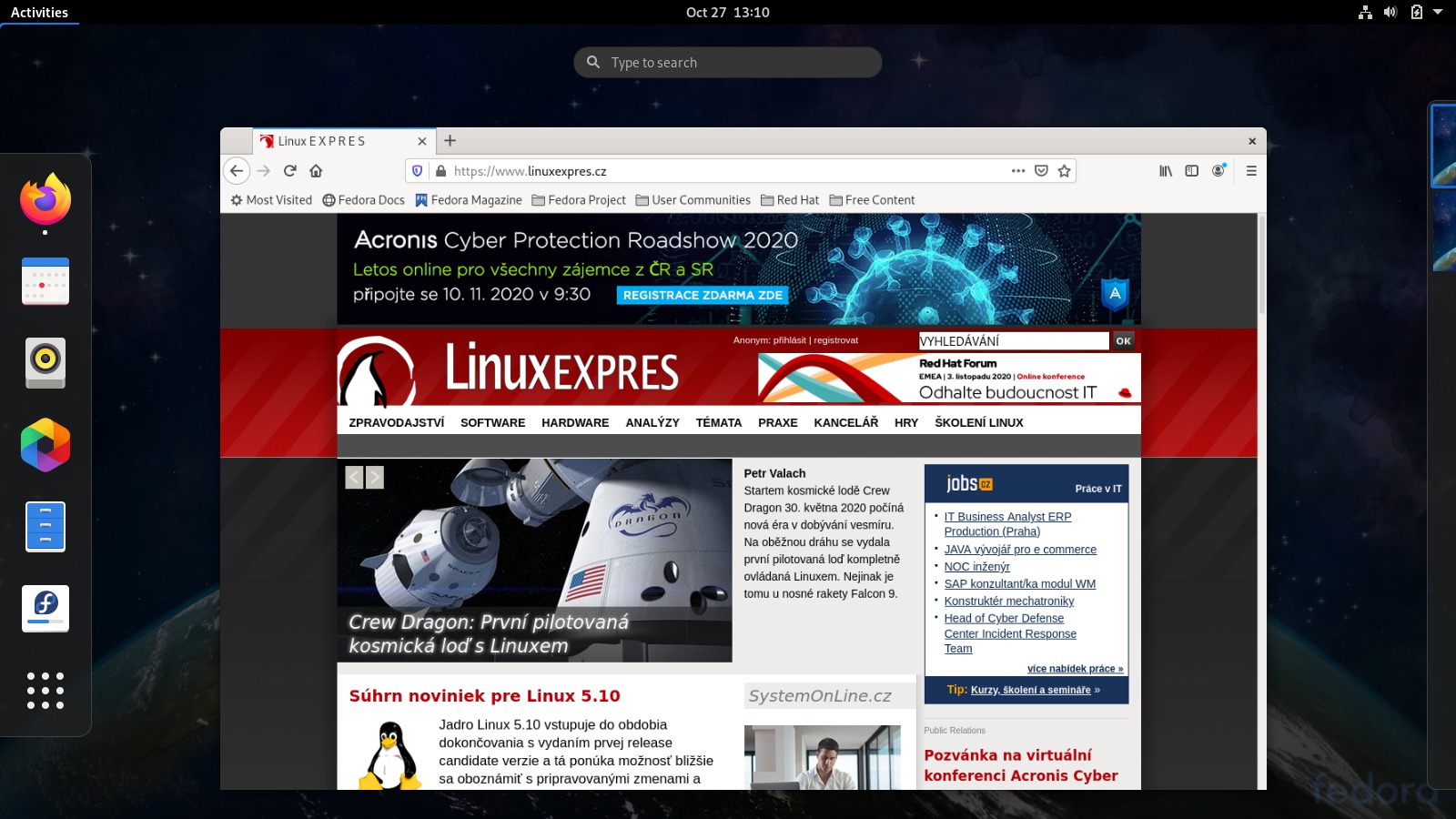The width and height of the screenshot is (1456, 819).
Task: Go back one page in Firefox
Action: click(237, 170)
